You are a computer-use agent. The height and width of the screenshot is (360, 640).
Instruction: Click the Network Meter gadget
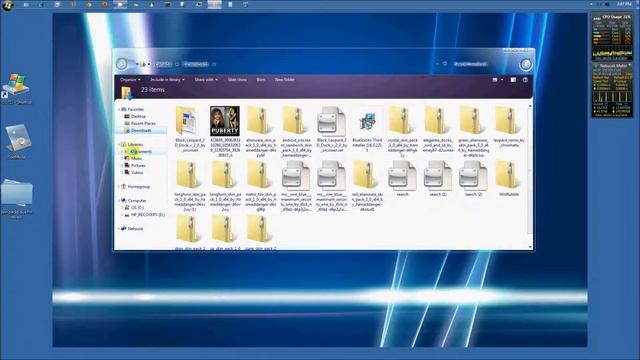(x=612, y=90)
